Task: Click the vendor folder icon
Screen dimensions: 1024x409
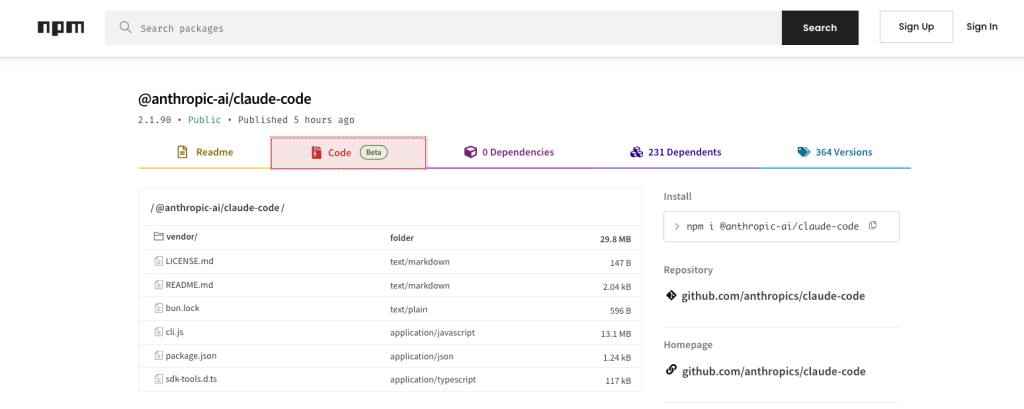Action: pyautogui.click(x=158, y=237)
